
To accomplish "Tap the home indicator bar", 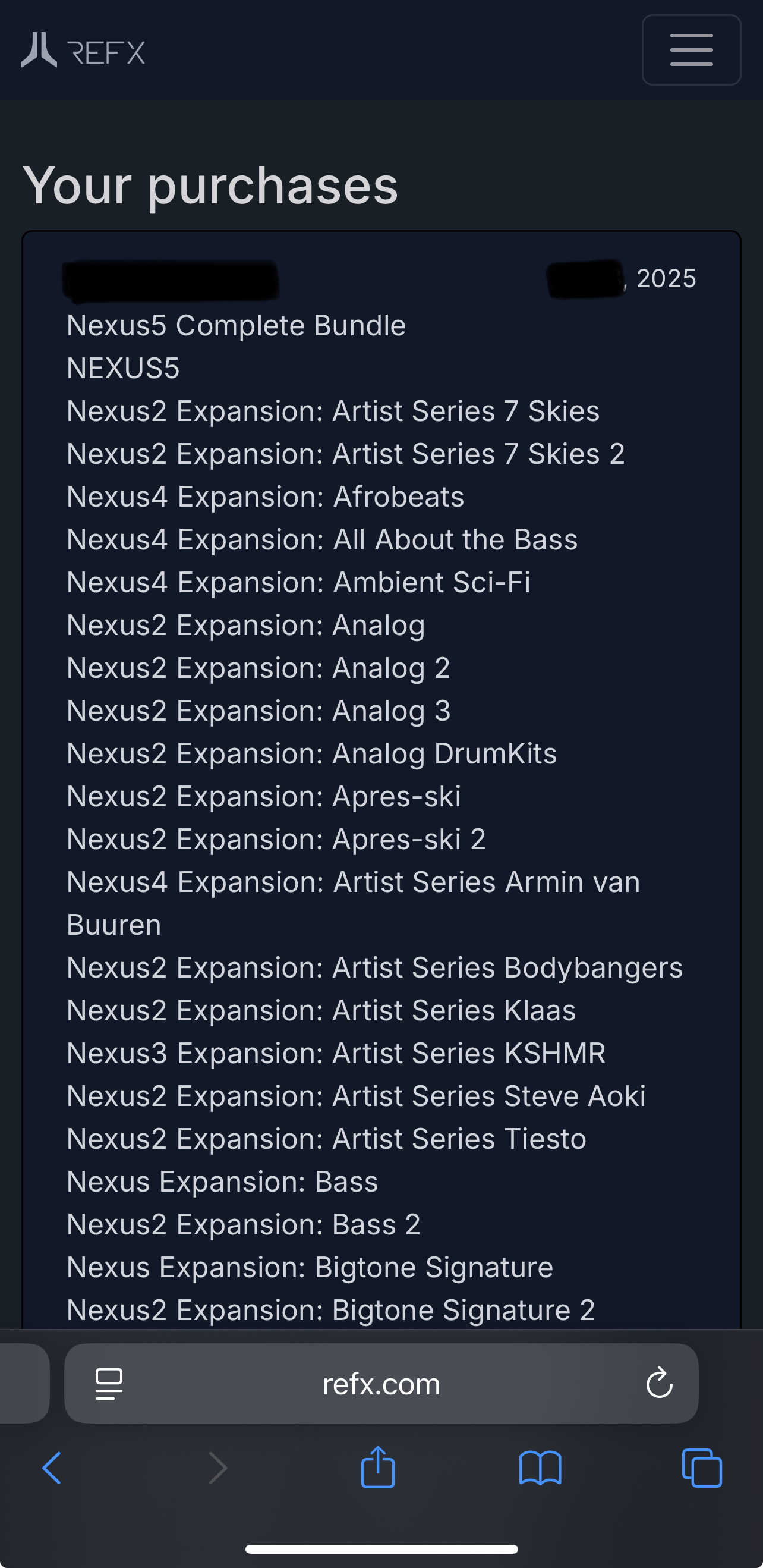I will click(381, 1548).
